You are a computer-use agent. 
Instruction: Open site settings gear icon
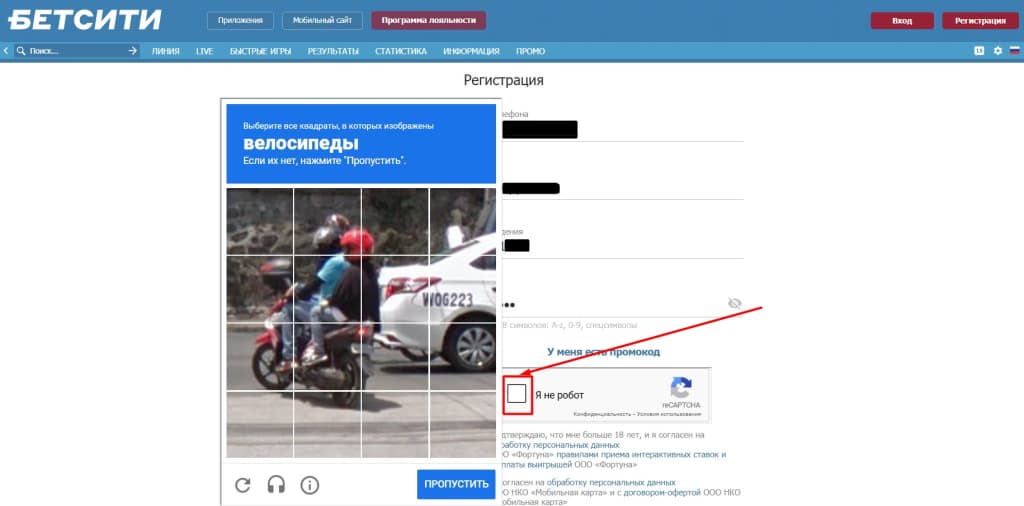point(997,51)
